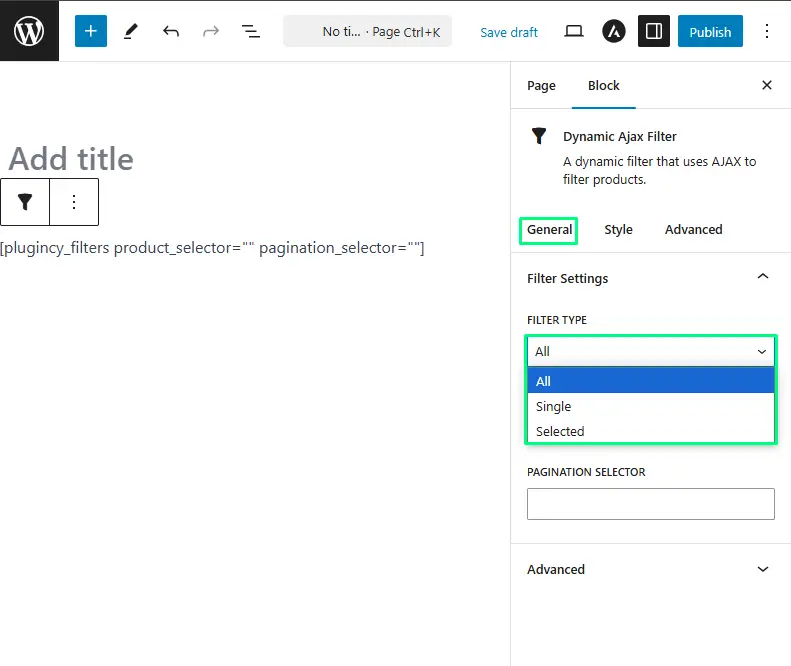
Task: Toggle the settings sidebar panel icon
Action: tap(654, 31)
